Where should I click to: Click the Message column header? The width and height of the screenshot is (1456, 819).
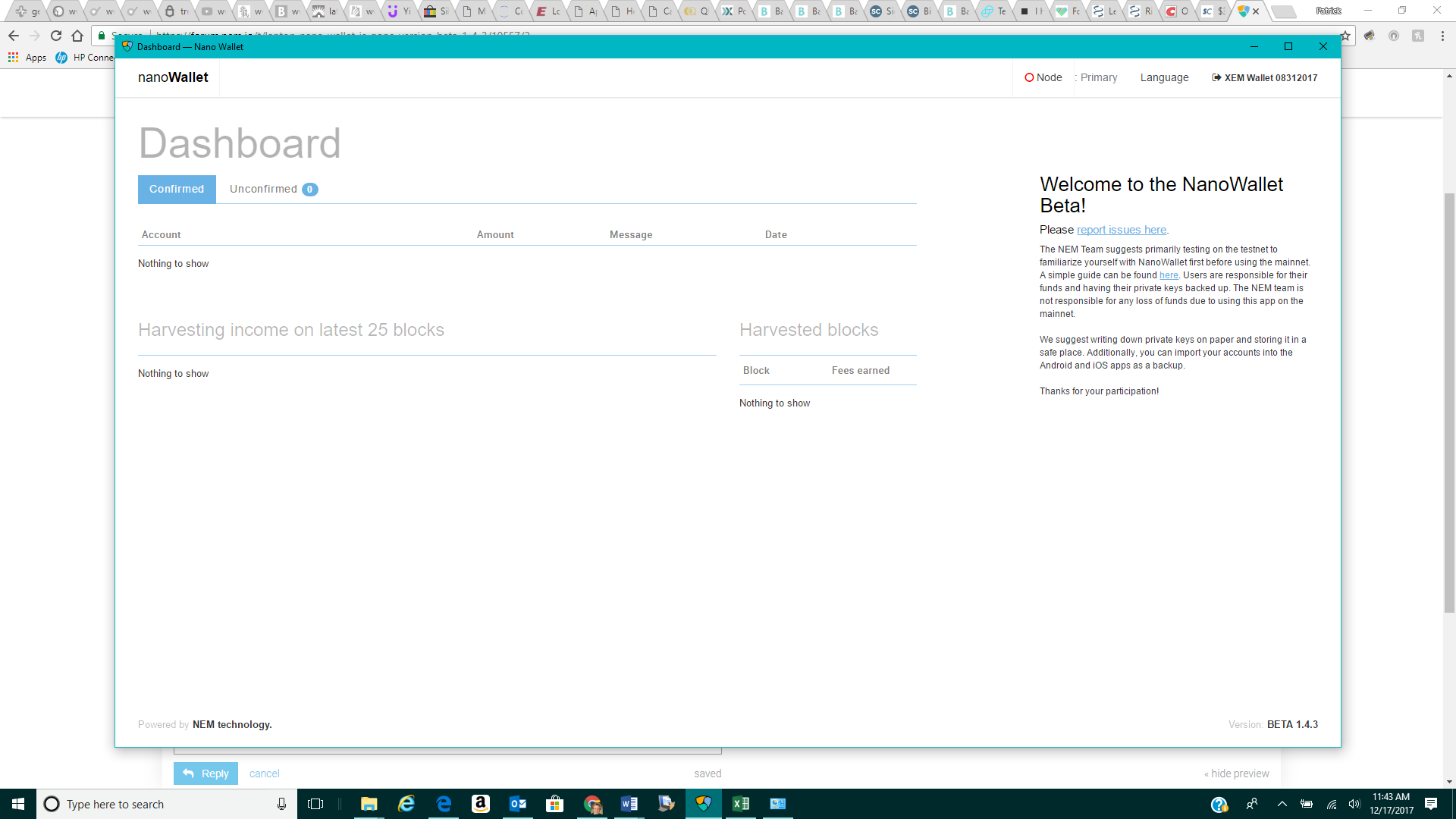click(631, 234)
